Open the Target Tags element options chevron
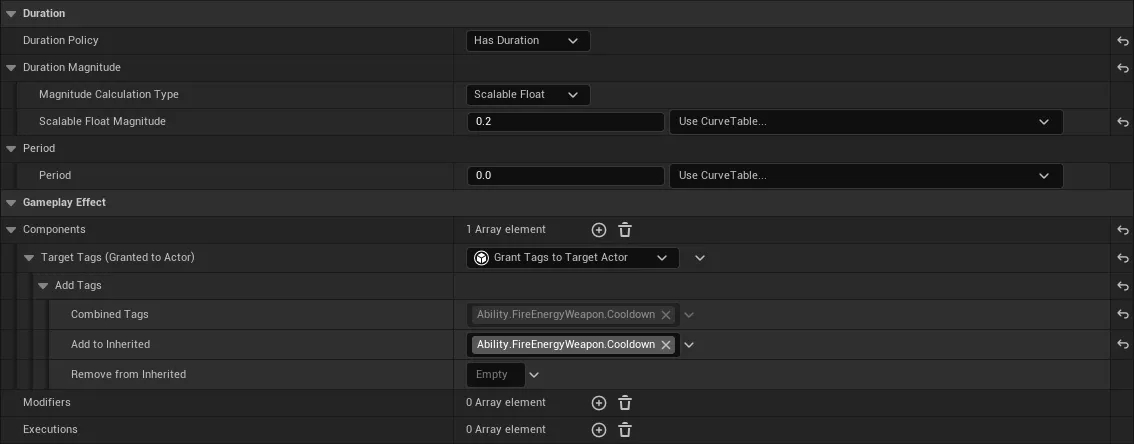This screenshot has height=444, width=1134. [699, 257]
